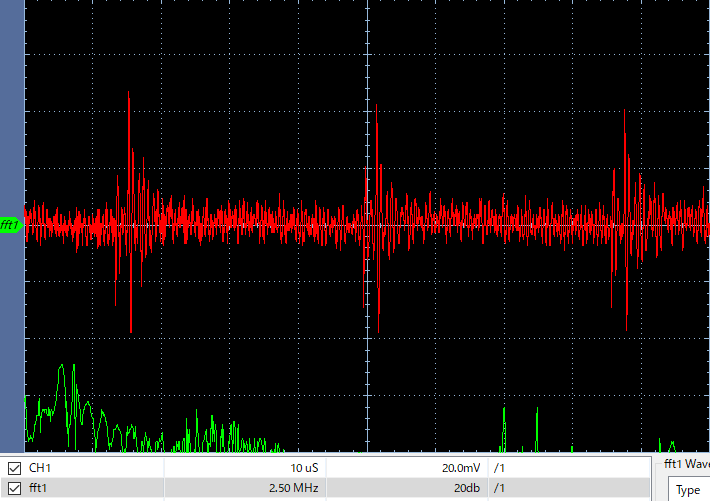Select the fft1 row label
Image resolution: width=710 pixels, height=501 pixels.
pyautogui.click(x=38, y=488)
